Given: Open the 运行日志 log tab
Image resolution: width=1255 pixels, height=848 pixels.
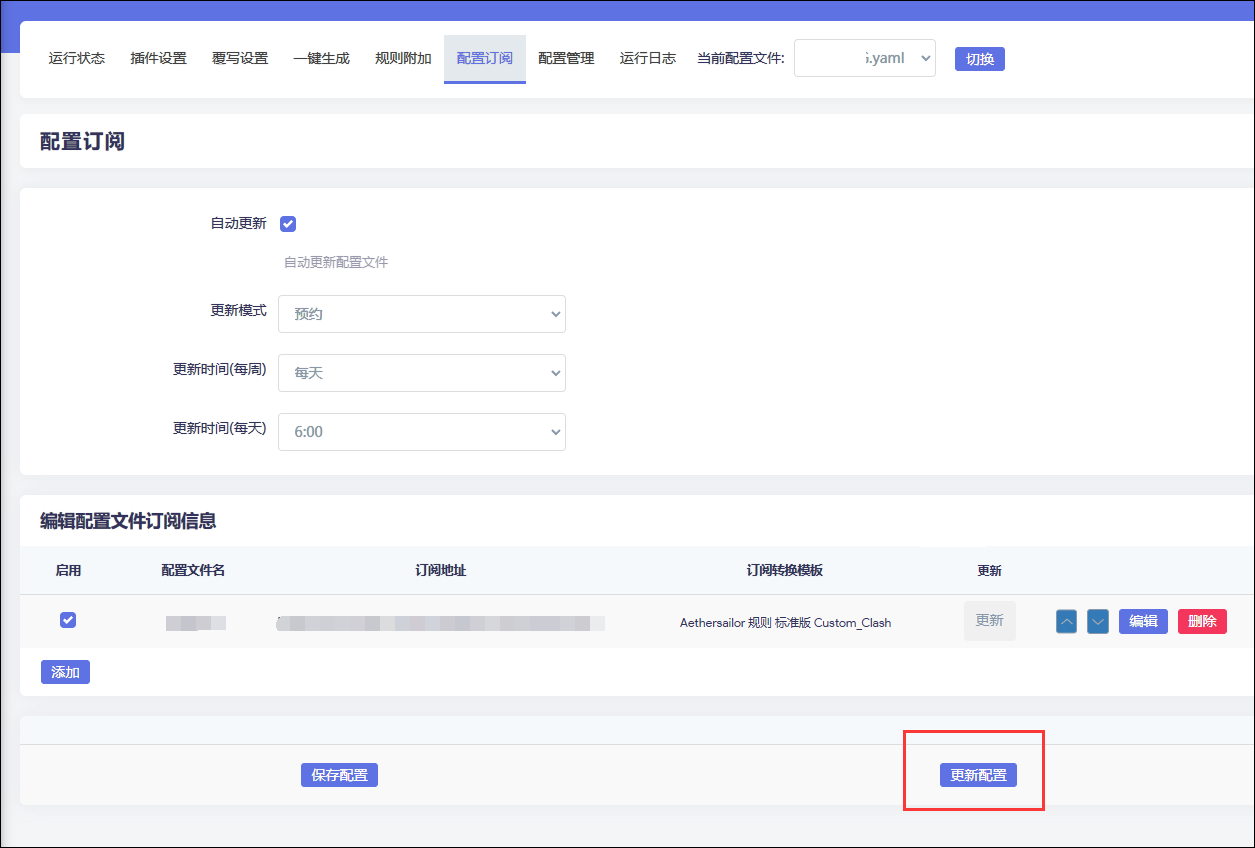Looking at the screenshot, I should 647,58.
